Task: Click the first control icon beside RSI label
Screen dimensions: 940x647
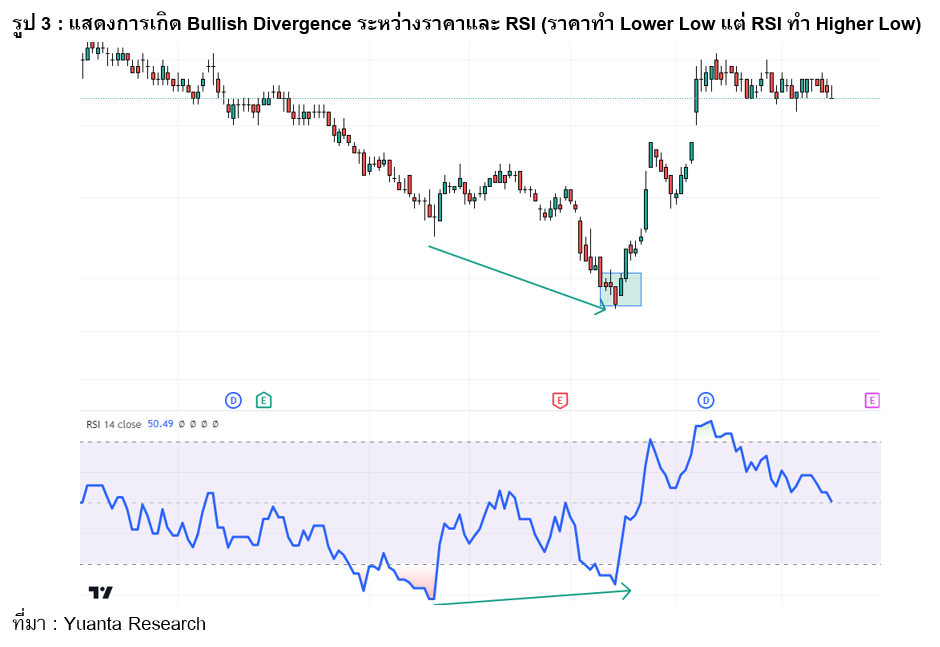Action: click(181, 424)
